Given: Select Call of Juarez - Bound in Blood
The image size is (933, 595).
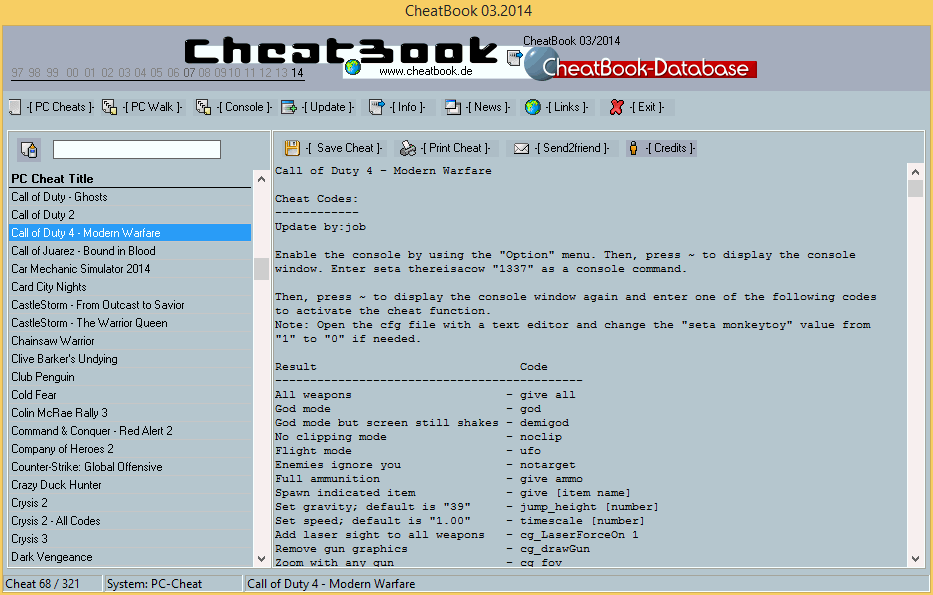Looking at the screenshot, I should (131, 250).
